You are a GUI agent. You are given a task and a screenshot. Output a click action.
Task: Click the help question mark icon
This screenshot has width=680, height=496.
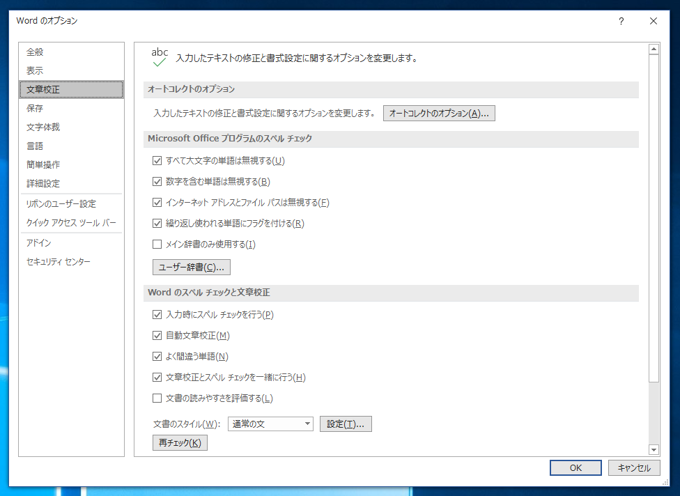[x=621, y=21]
